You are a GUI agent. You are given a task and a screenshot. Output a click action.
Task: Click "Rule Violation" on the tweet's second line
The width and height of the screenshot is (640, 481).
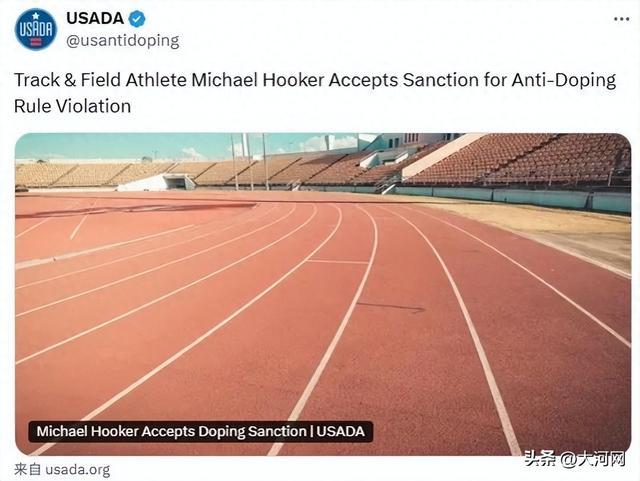73,105
